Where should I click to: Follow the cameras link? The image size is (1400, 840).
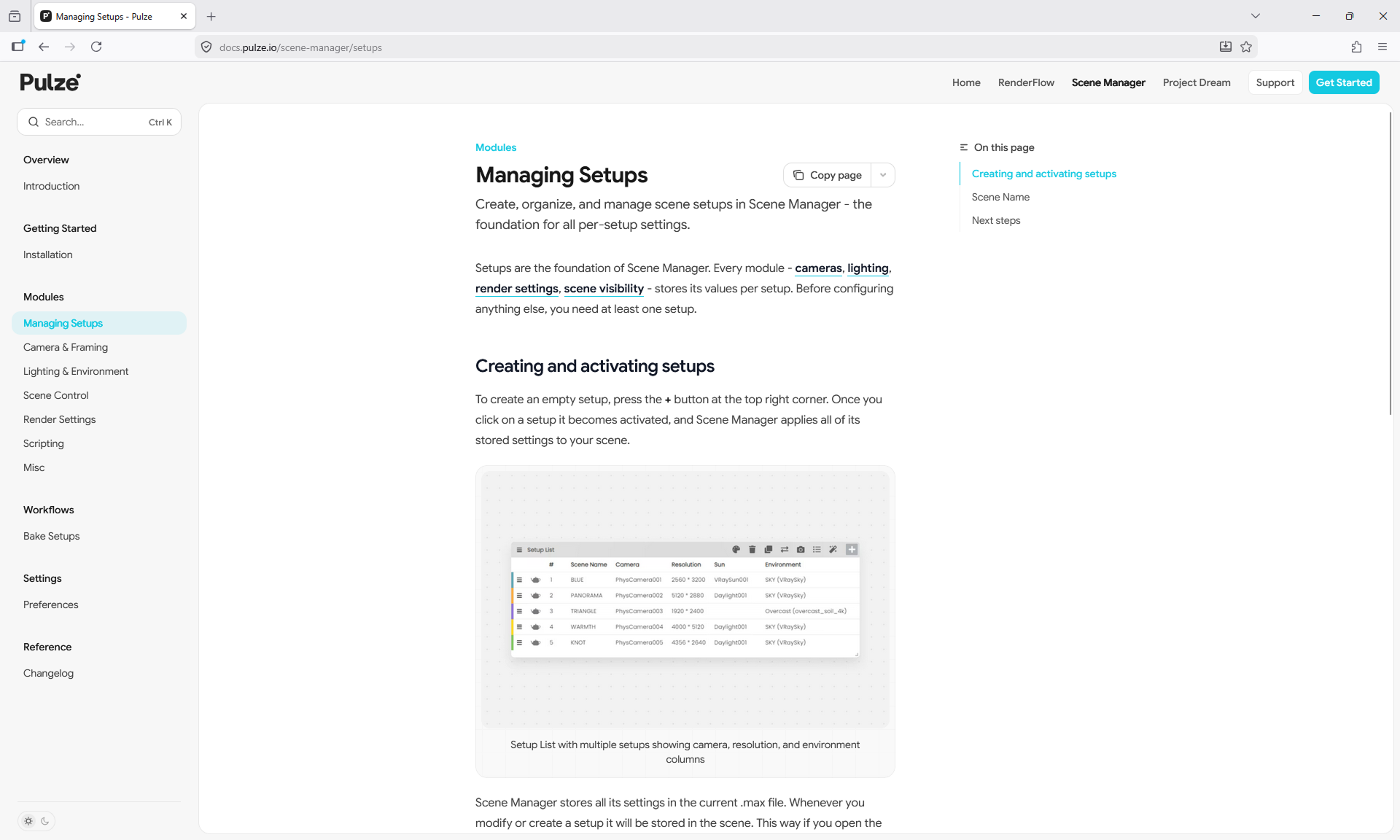coord(818,268)
